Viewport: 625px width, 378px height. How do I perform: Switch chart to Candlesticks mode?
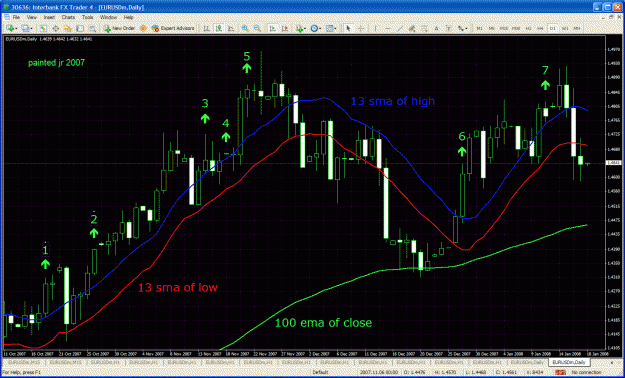click(219, 28)
